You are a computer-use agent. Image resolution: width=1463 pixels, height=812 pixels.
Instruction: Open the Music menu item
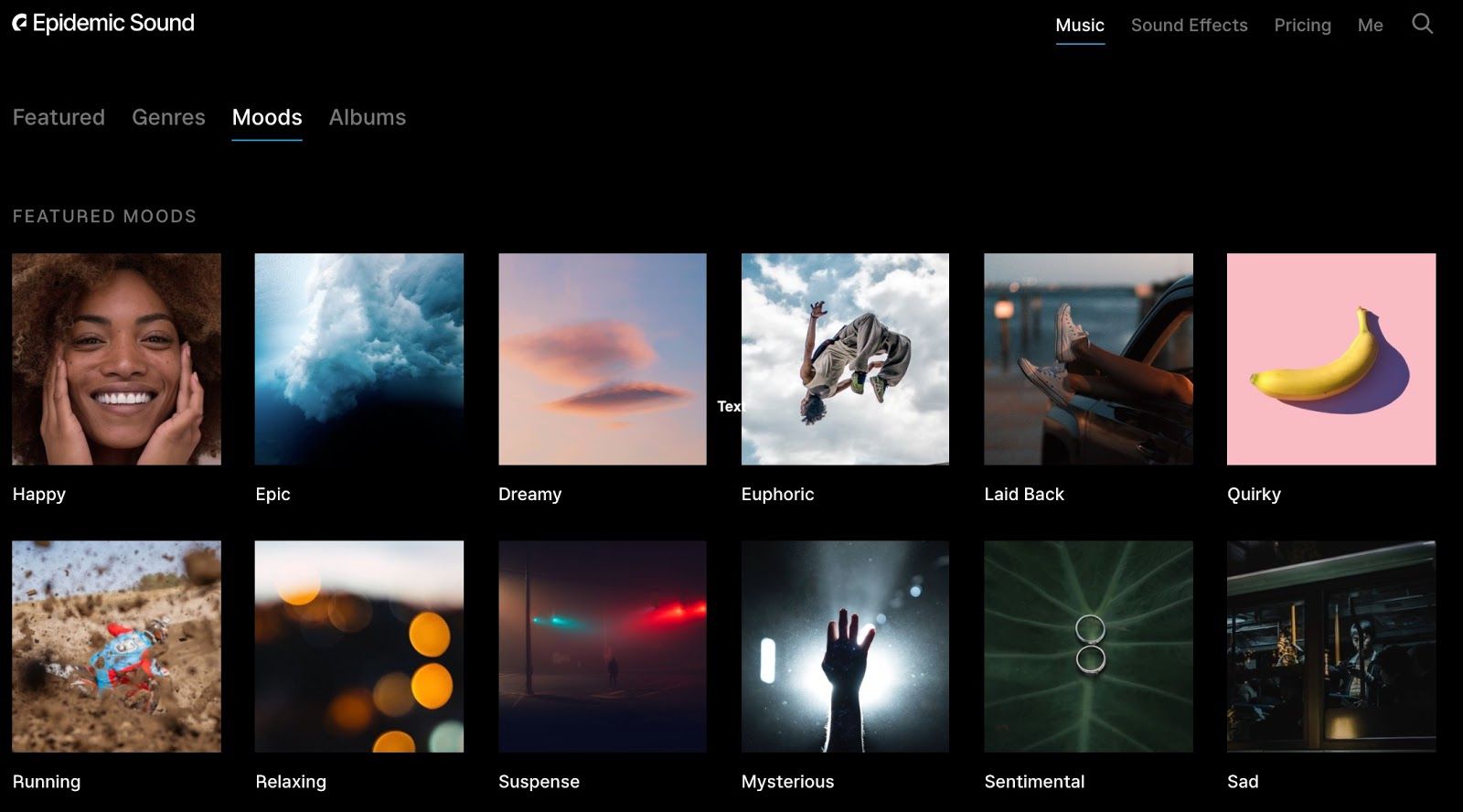point(1079,26)
